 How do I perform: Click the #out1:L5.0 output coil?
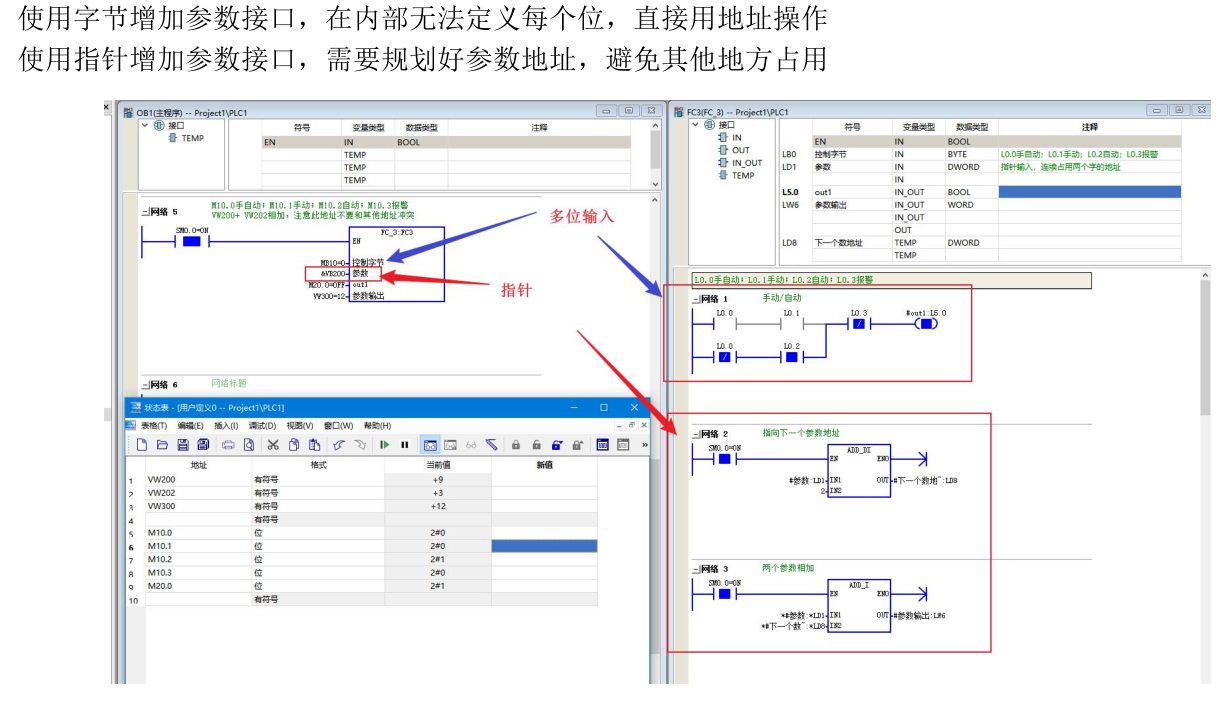(x=926, y=325)
